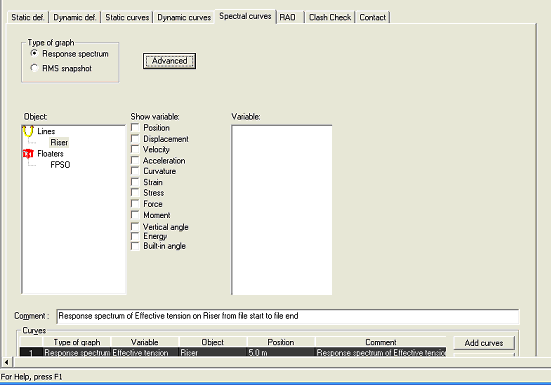The image size is (551, 387).
Task: Open the Static def. tab
Action: 28,17
